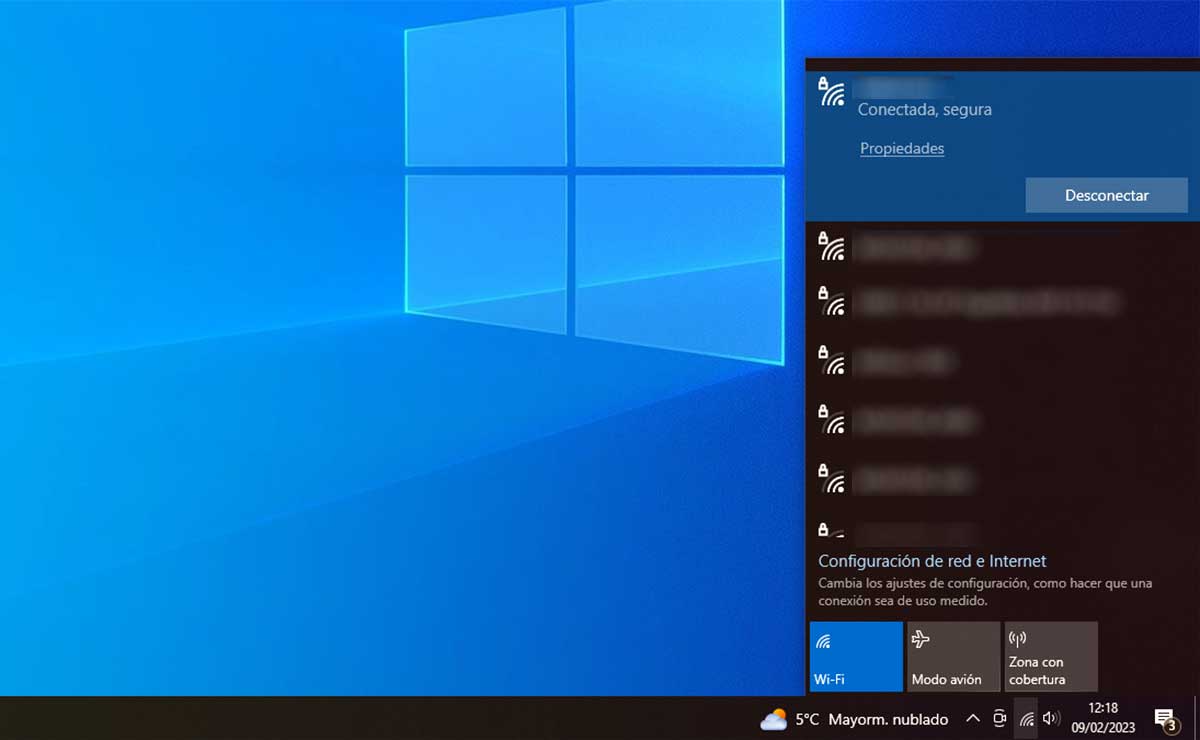1200x740 pixels.
Task: Select the second available network with longest name
Action: (985, 301)
